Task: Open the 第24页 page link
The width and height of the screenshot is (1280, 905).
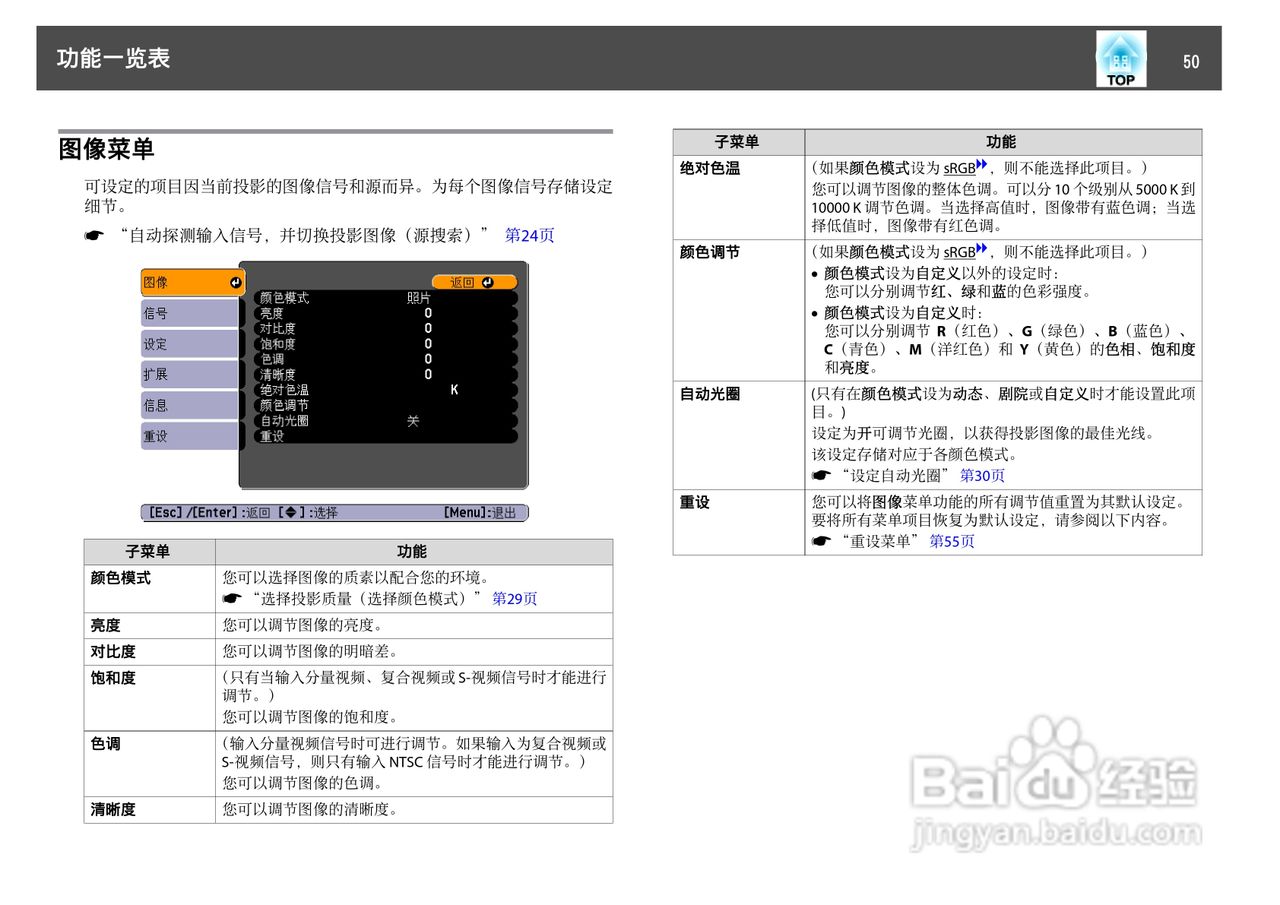Action: click(529, 236)
